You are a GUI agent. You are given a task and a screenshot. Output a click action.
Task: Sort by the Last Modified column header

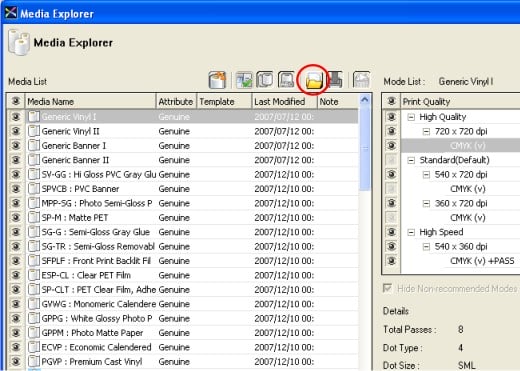(284, 101)
